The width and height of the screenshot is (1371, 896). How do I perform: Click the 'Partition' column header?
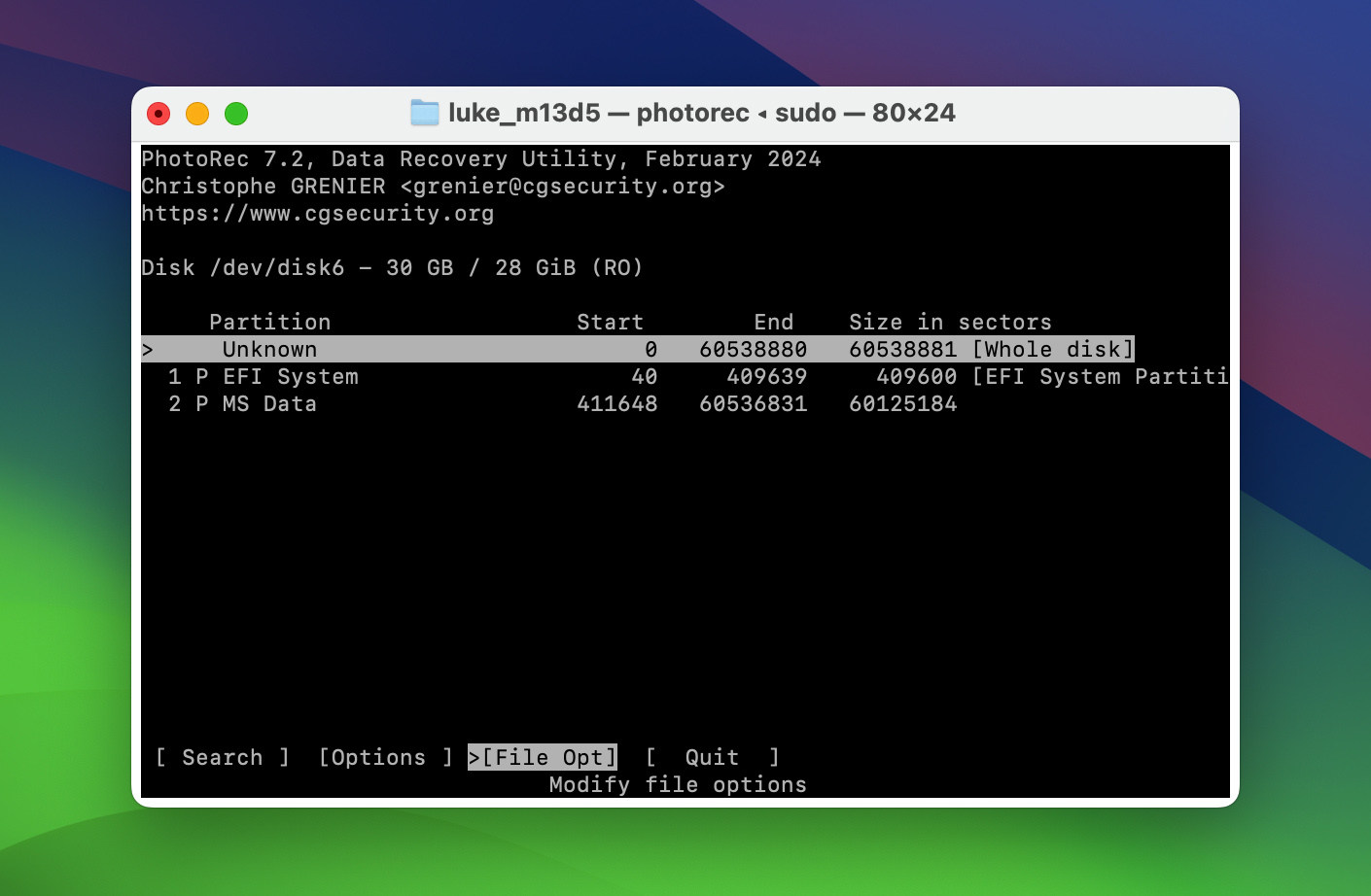tap(270, 322)
